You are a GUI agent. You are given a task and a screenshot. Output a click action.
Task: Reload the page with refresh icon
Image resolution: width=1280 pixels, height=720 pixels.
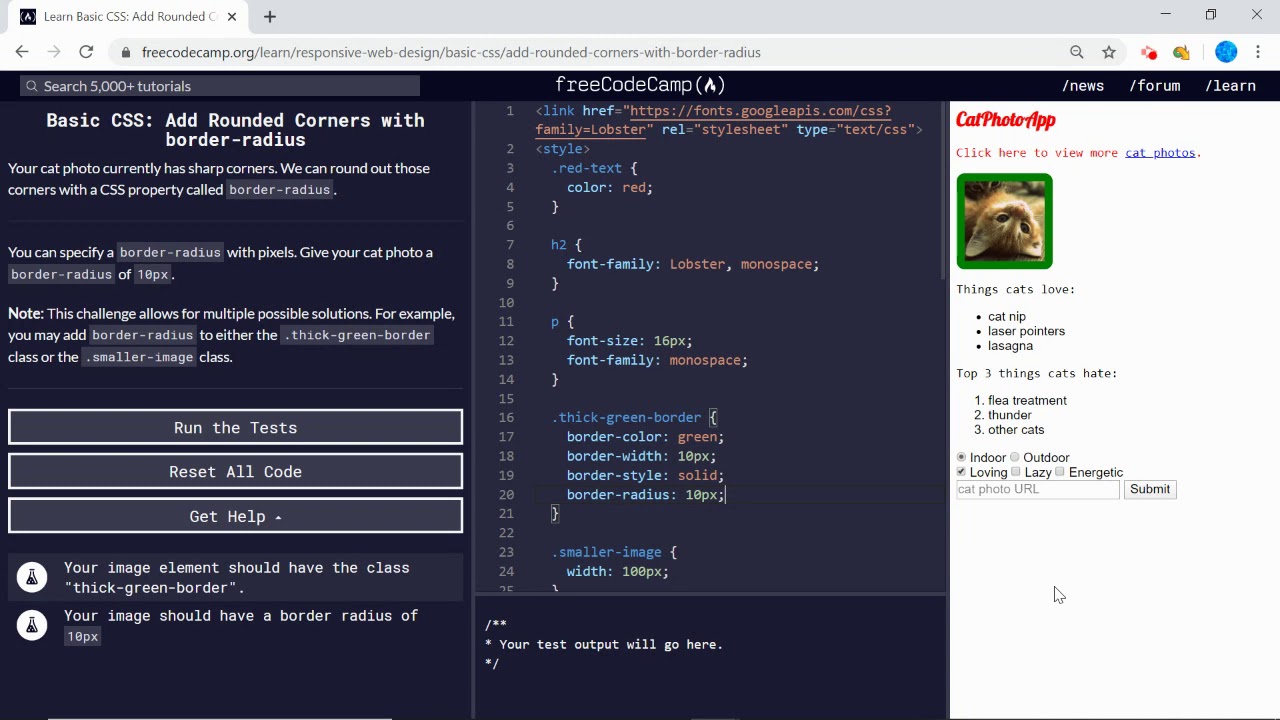pos(86,52)
